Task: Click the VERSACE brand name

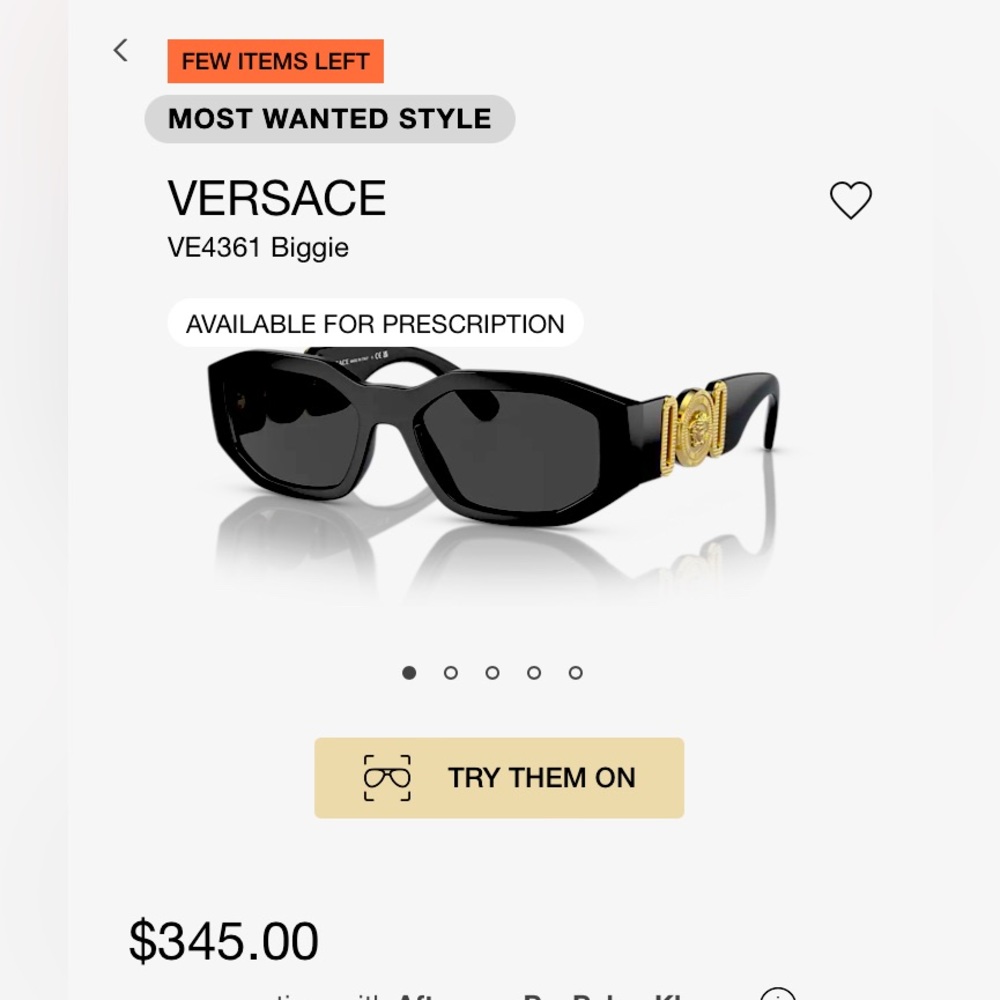Action: 277,198
